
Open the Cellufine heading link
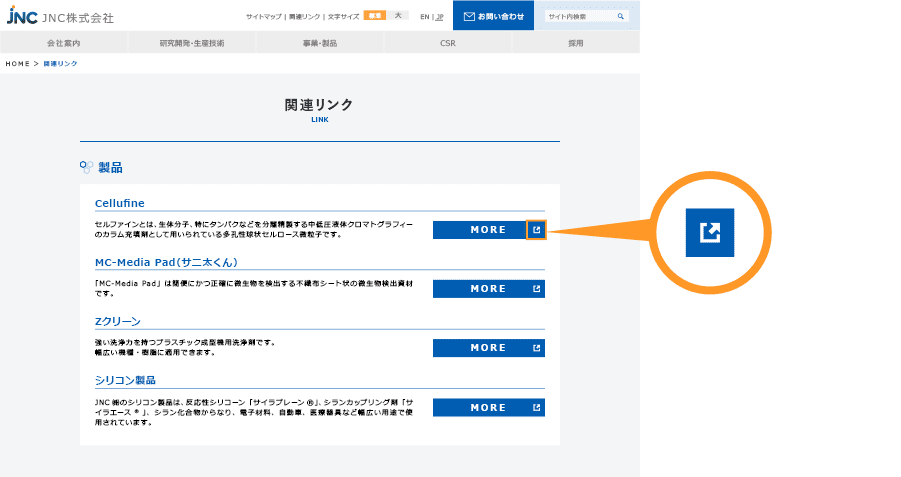tap(120, 203)
